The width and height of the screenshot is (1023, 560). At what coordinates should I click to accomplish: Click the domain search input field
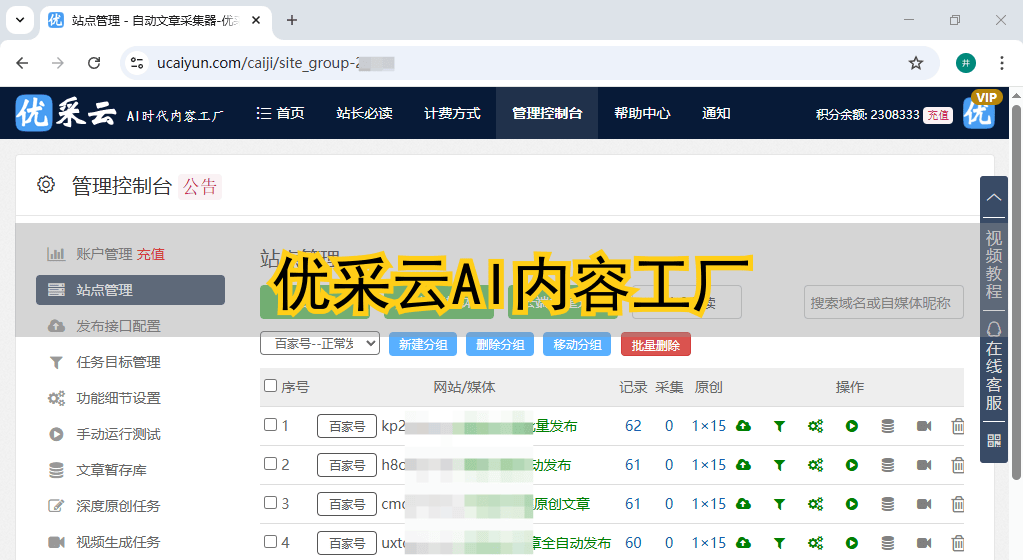click(x=883, y=302)
